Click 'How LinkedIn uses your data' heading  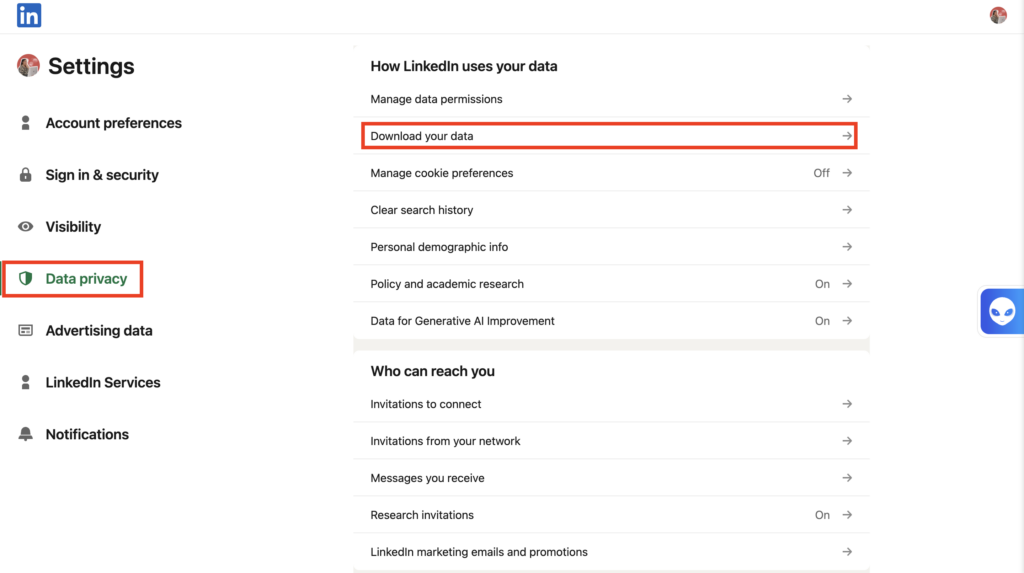click(x=464, y=66)
